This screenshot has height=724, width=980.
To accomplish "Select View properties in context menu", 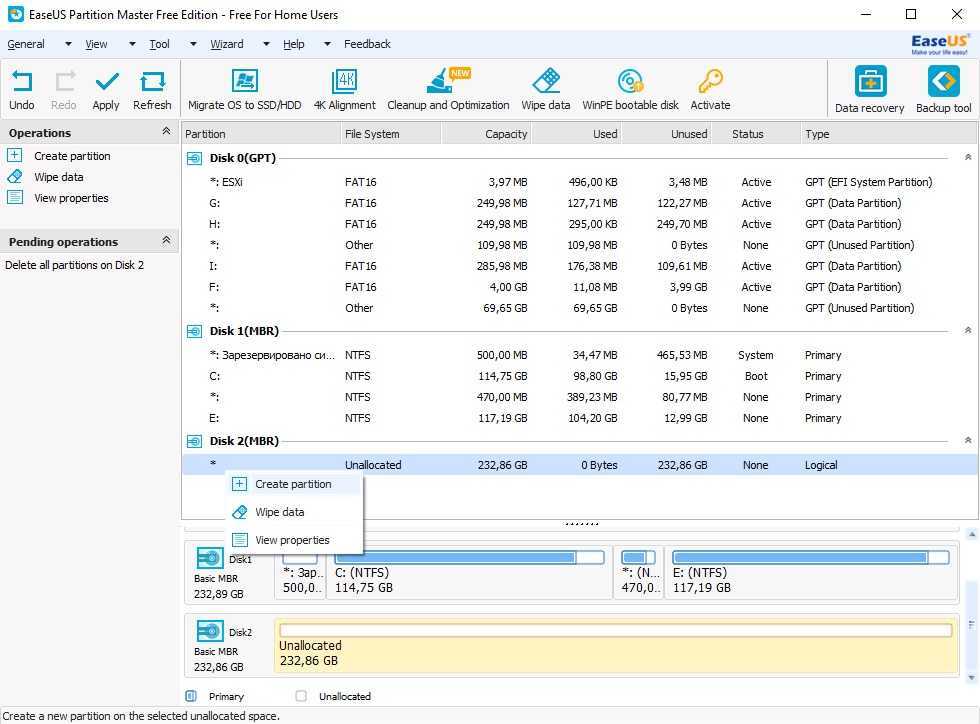I will (x=292, y=540).
